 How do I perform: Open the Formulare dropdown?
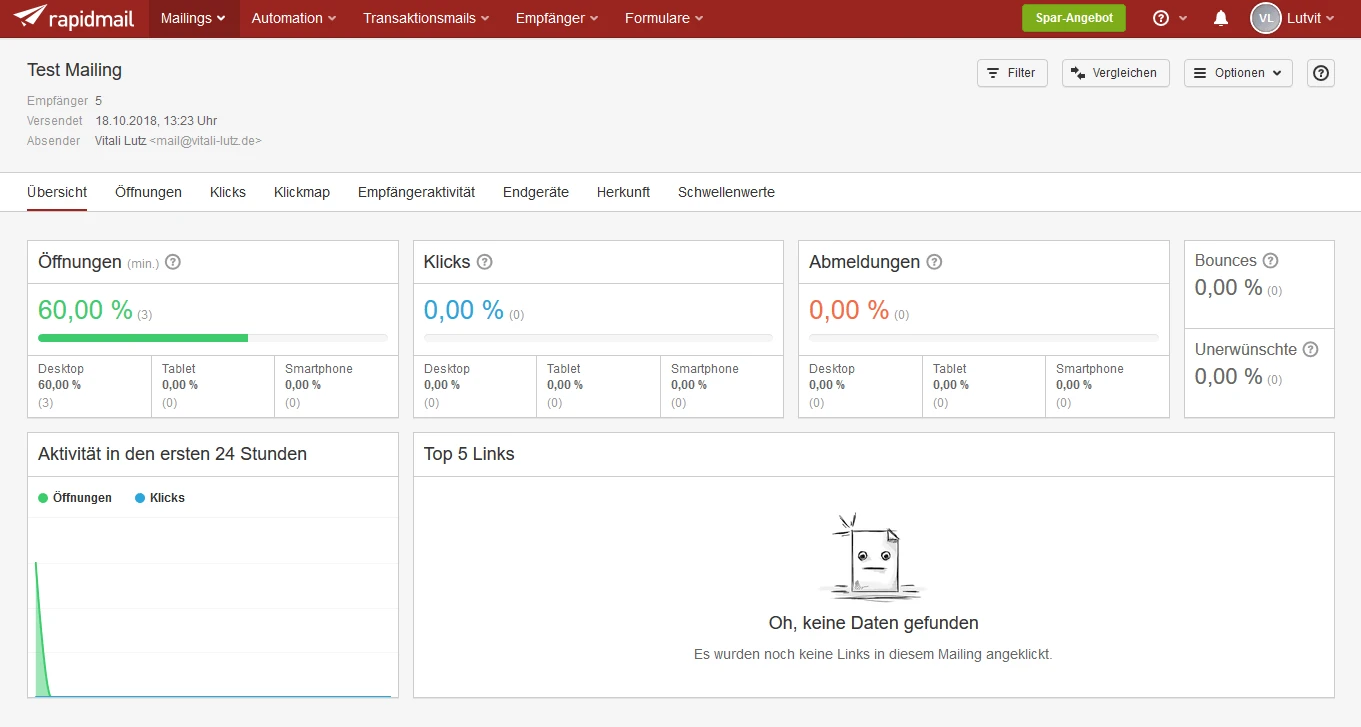point(663,17)
